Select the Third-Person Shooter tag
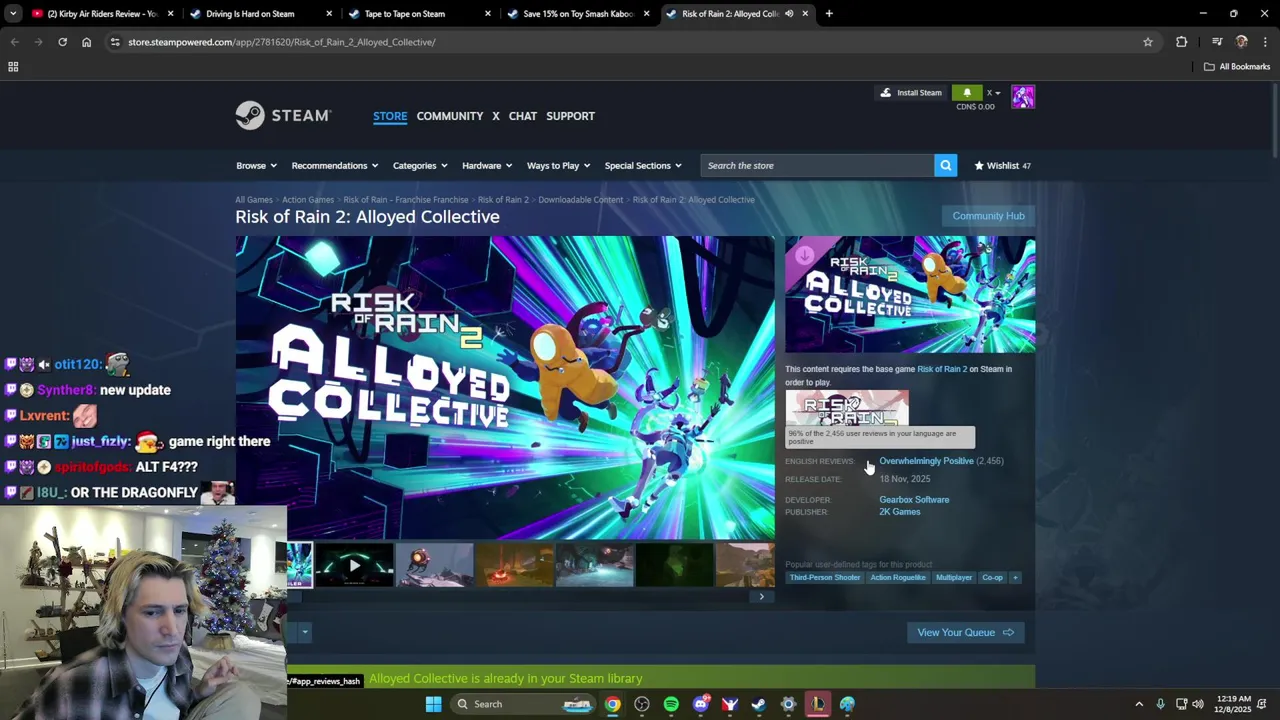This screenshot has height=720, width=1280. (825, 577)
